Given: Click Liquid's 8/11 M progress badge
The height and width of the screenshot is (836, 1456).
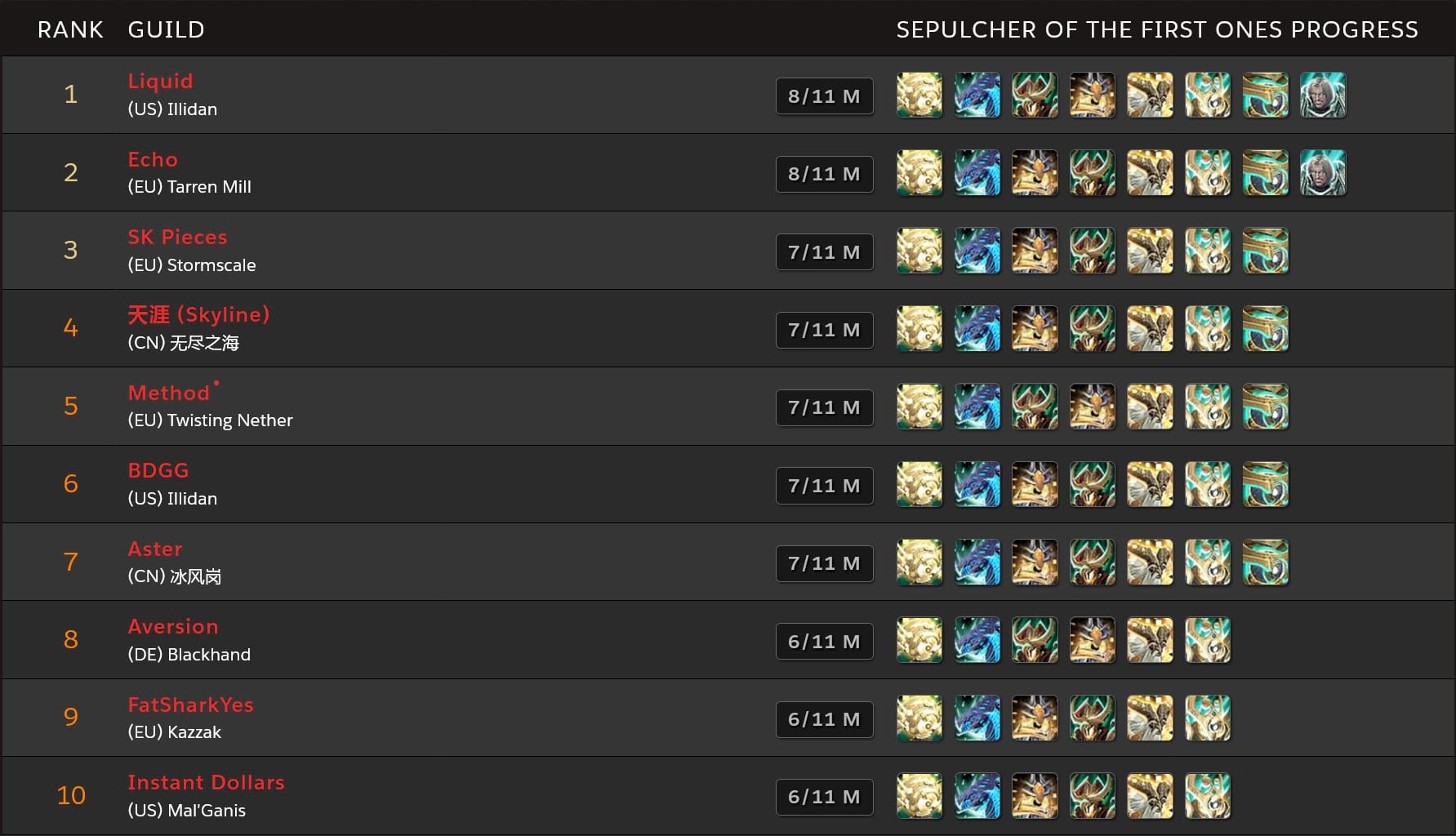Looking at the screenshot, I should [824, 96].
